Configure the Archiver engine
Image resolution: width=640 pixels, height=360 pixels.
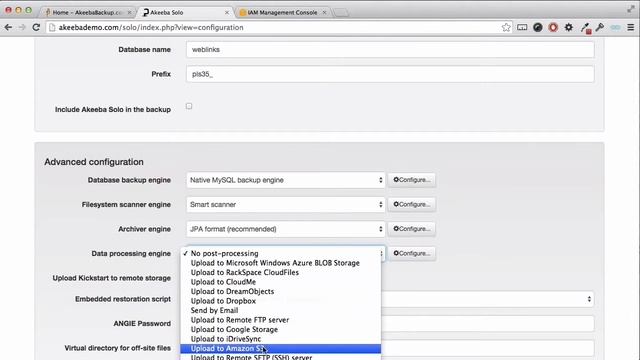click(x=412, y=229)
